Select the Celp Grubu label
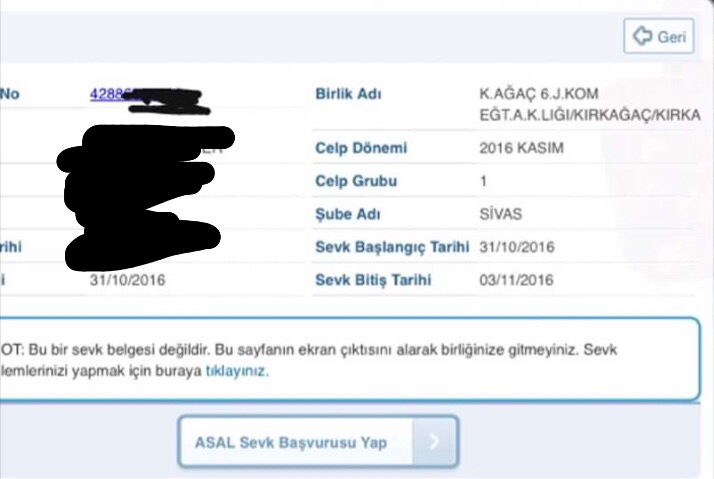The image size is (714, 479). click(356, 181)
